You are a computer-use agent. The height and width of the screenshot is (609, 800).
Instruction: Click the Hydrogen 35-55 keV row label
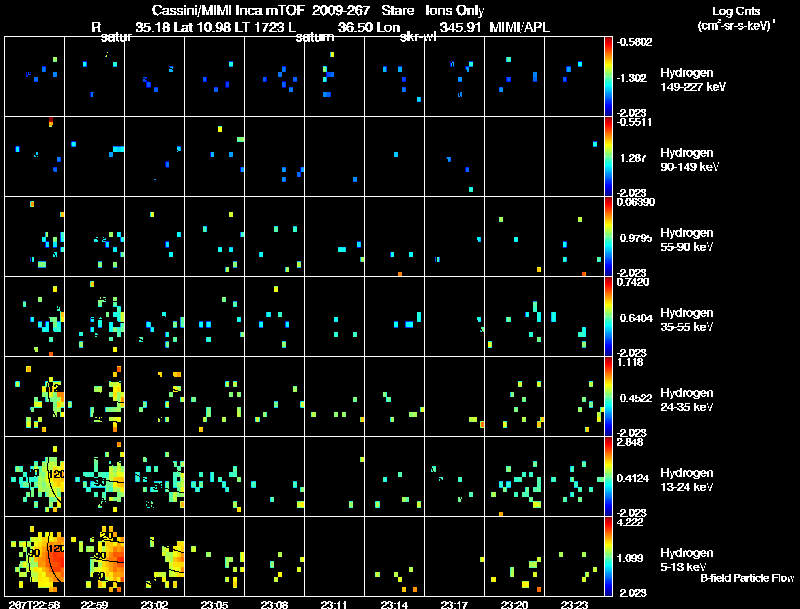pos(686,320)
